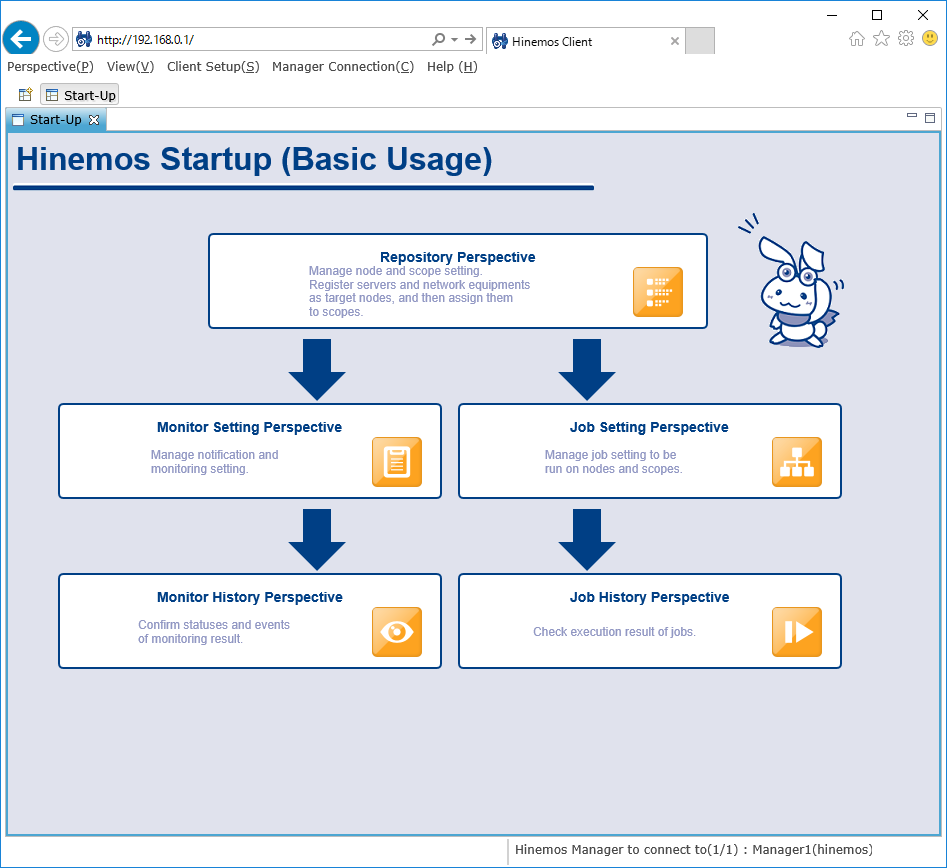Open the Manager Connection(C) menu
The image size is (947, 868).
pos(343,66)
